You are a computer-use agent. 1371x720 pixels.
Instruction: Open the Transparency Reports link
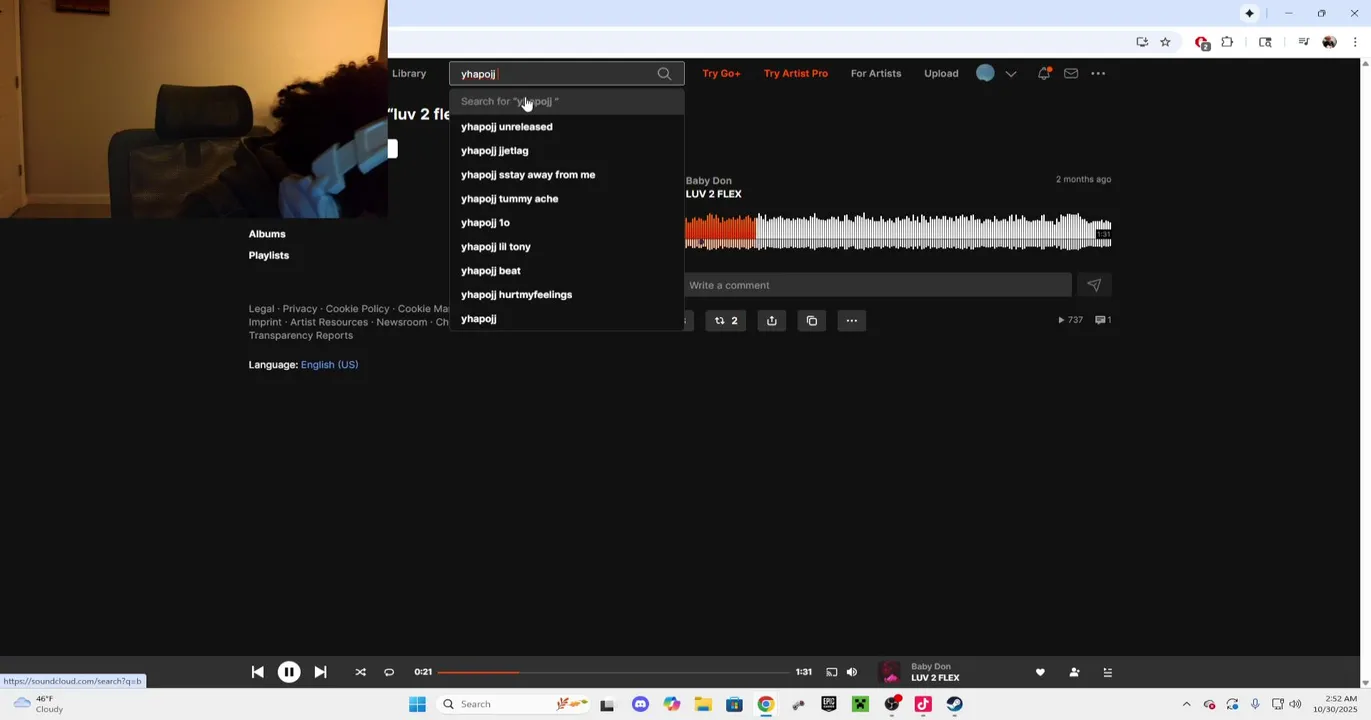[x=300, y=336]
